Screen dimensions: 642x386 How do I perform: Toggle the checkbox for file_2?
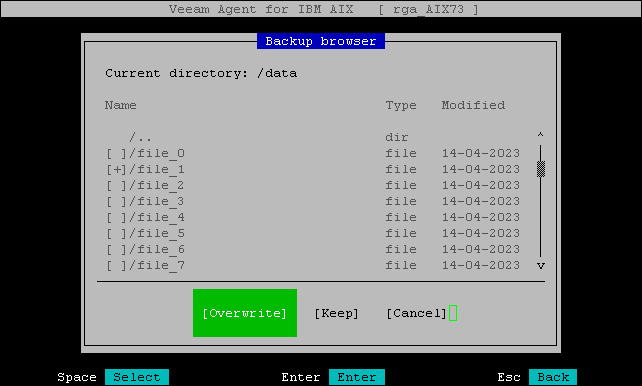click(x=116, y=185)
